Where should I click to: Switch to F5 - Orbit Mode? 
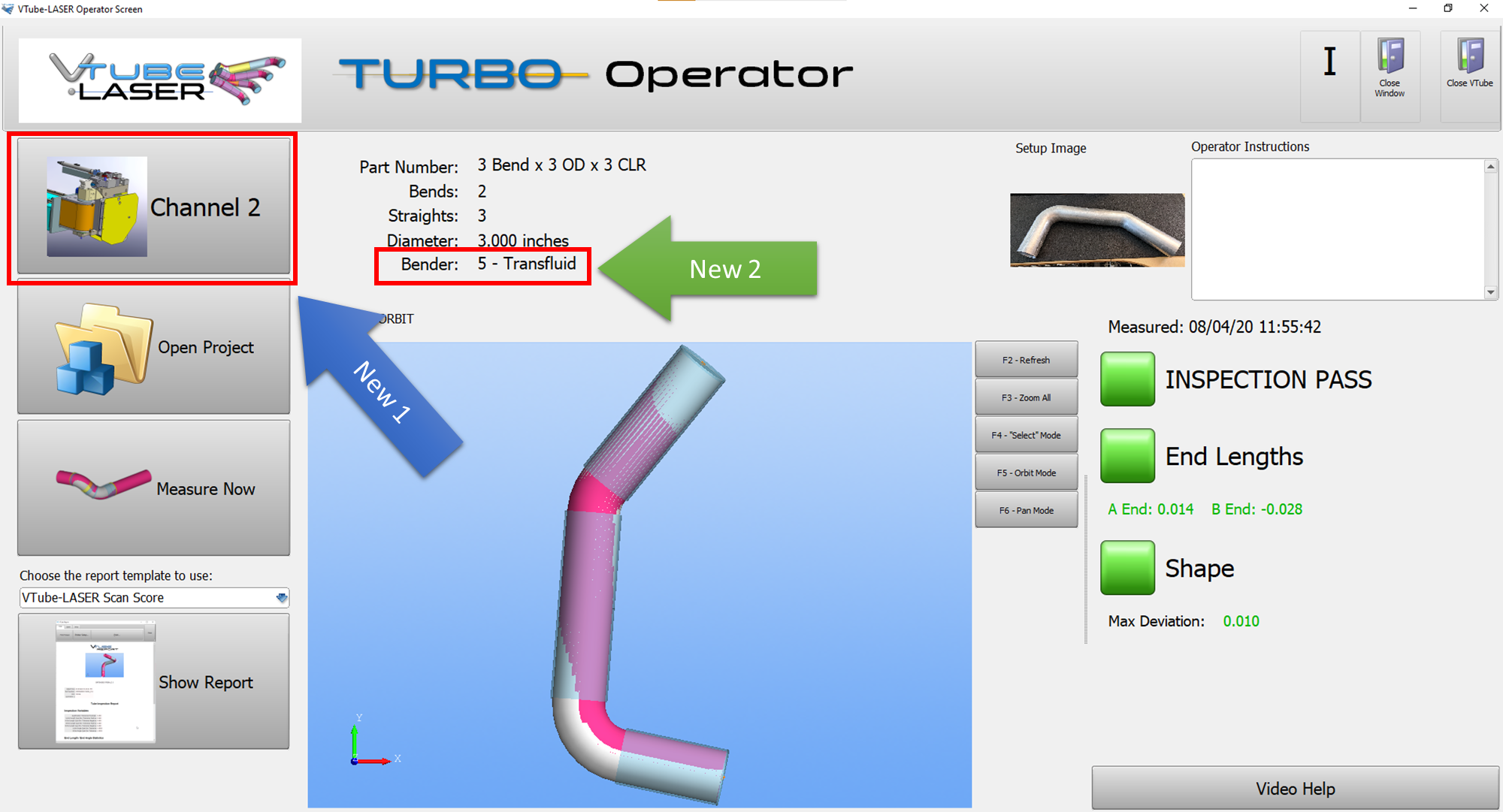coord(1026,472)
